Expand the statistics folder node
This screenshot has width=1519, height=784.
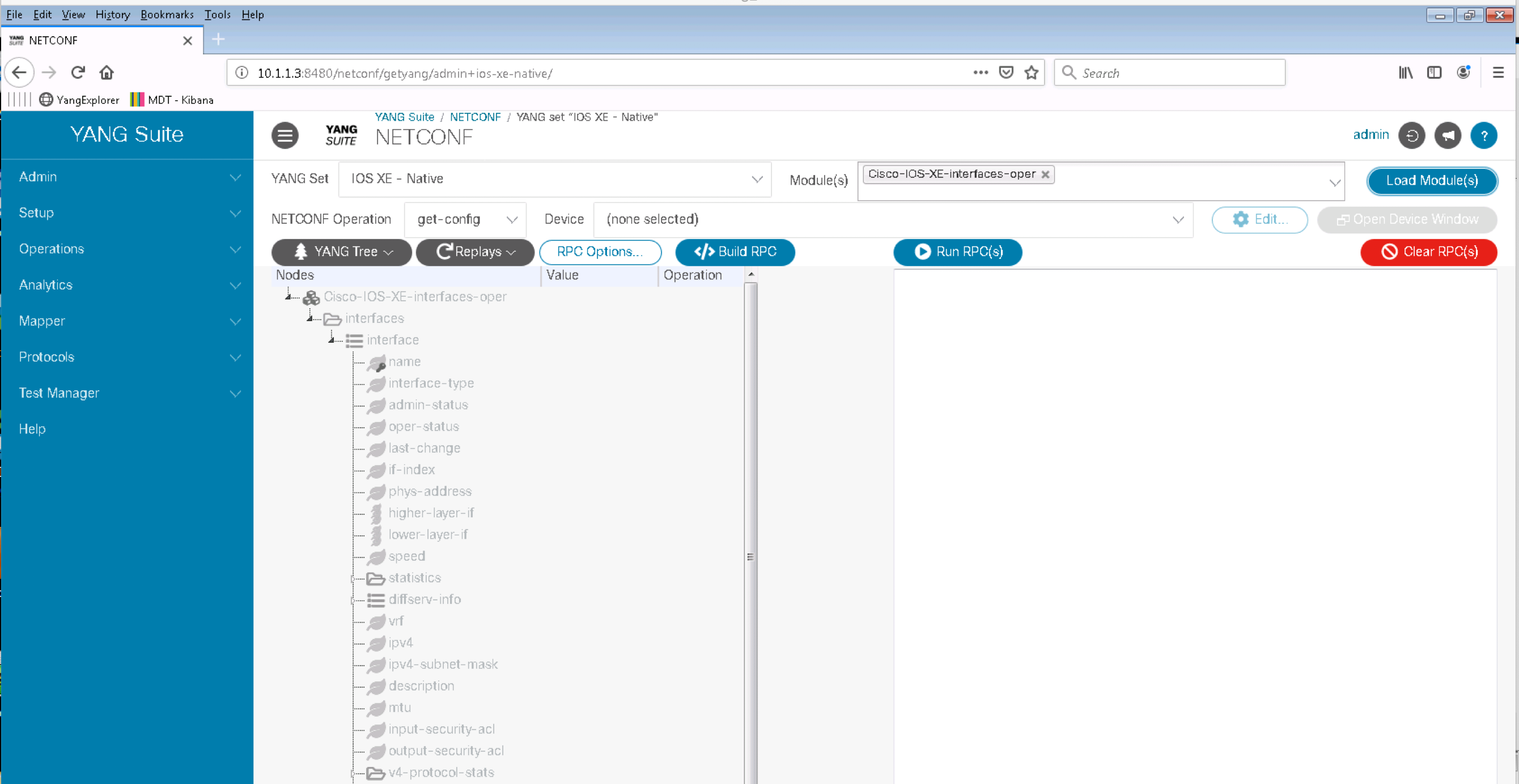[353, 579]
